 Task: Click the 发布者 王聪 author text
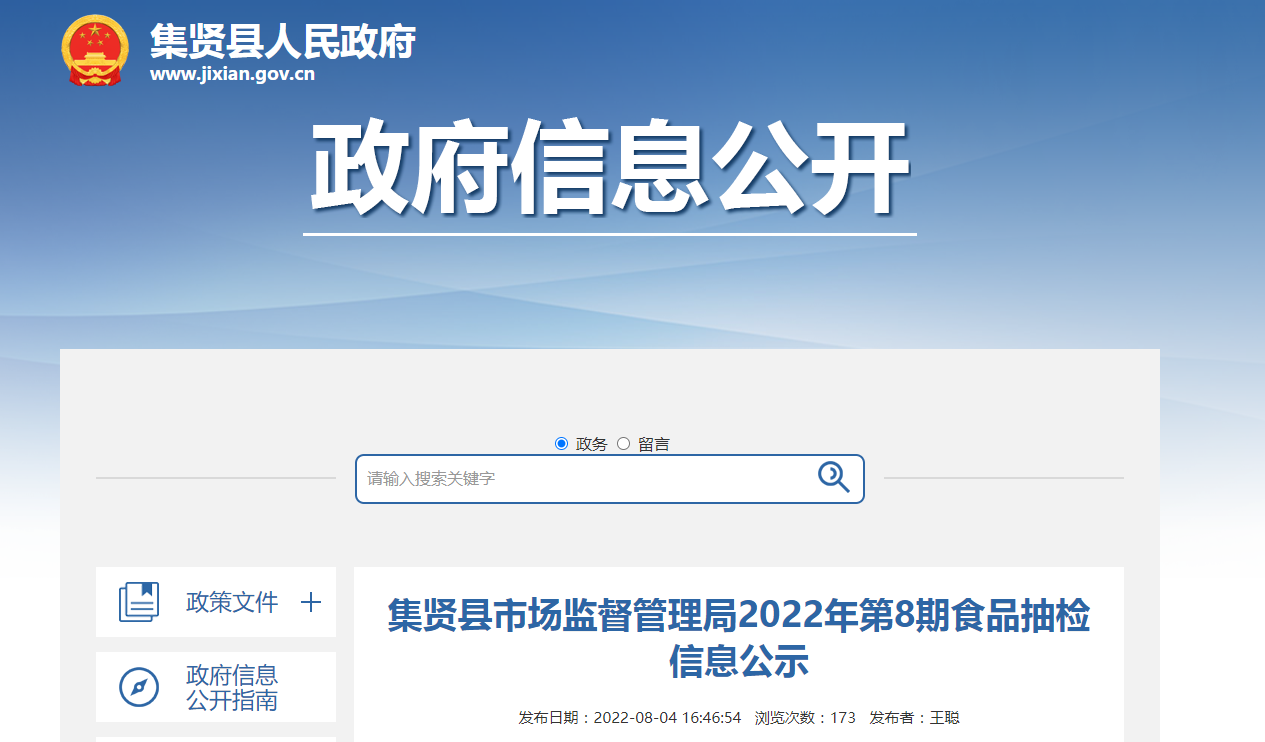[914, 718]
